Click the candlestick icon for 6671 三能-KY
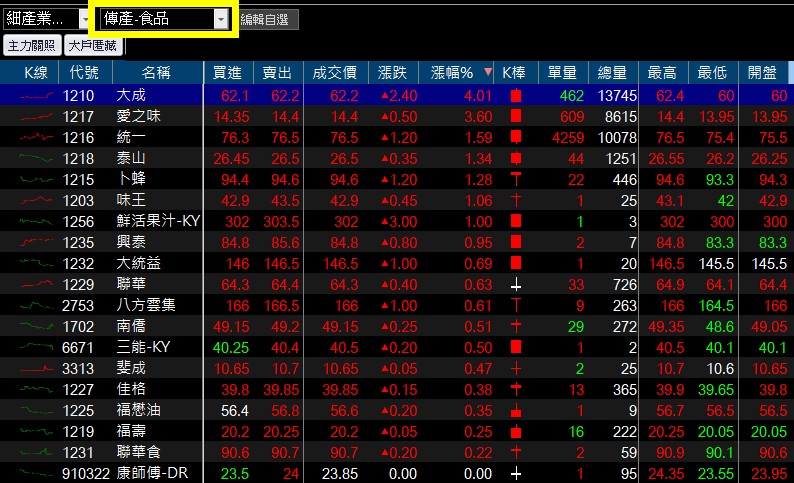 tap(516, 347)
